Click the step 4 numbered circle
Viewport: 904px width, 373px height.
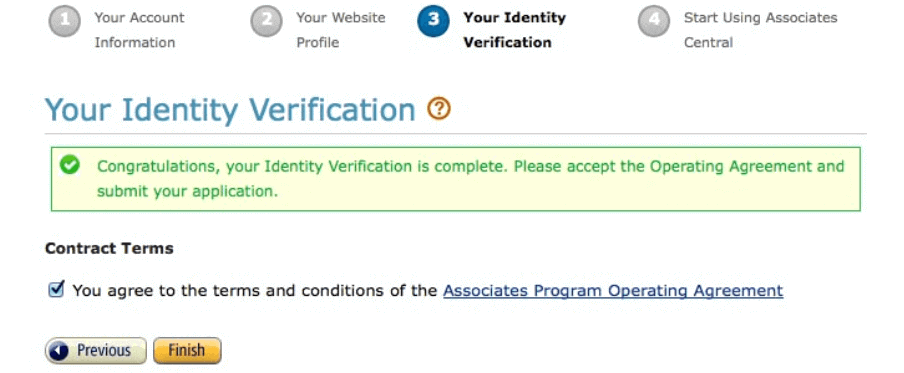pos(654,21)
